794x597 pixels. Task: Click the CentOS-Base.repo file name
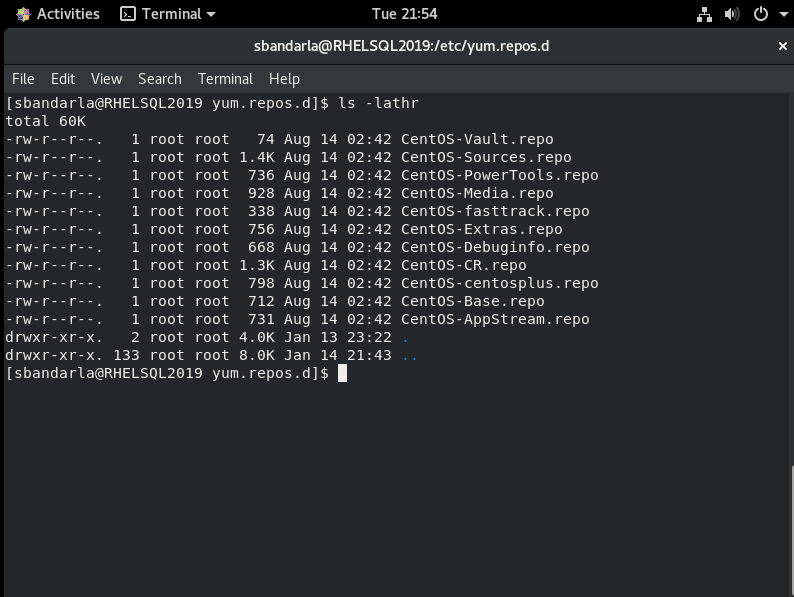point(472,301)
